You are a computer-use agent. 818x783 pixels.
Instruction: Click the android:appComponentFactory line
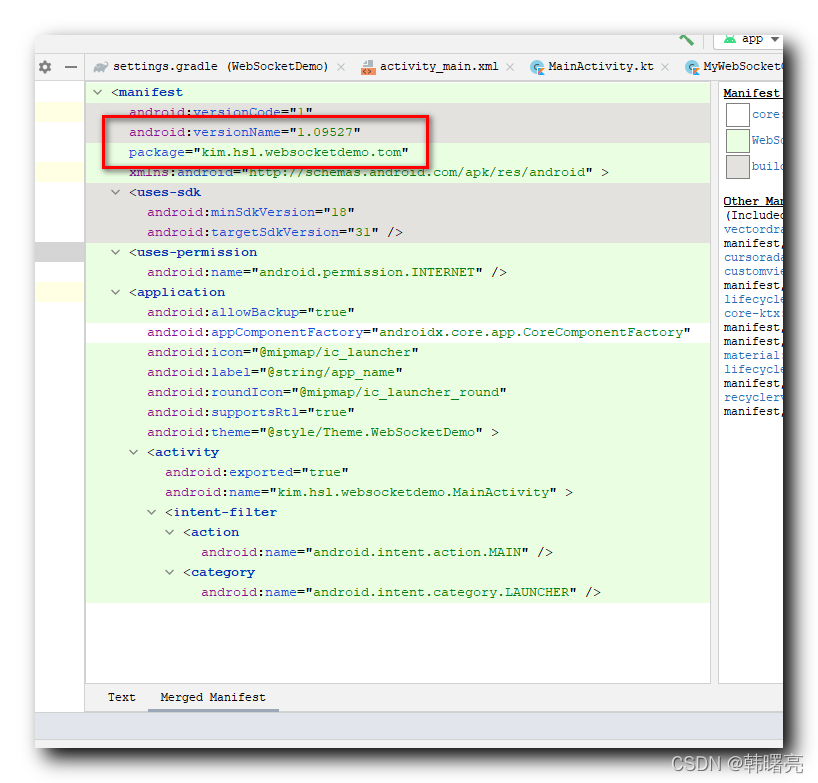click(418, 332)
